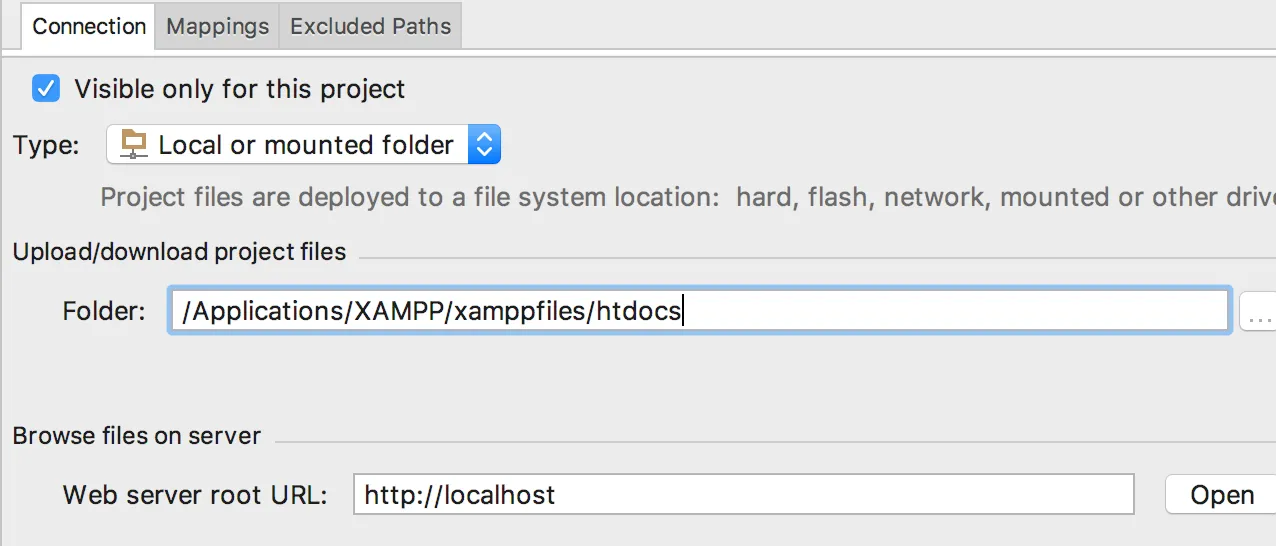Click the "..." browse button beside Folder field
The width and height of the screenshot is (1276, 546).
(1259, 312)
